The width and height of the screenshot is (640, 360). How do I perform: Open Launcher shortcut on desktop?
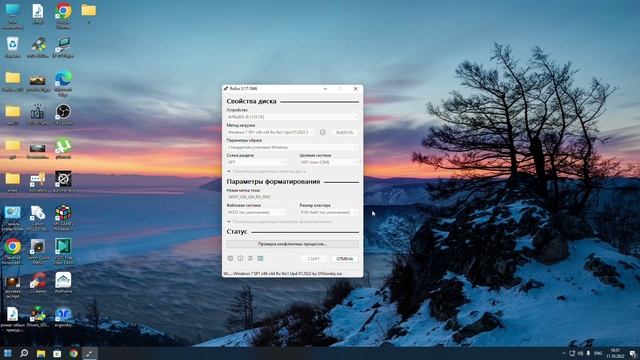(x=63, y=182)
